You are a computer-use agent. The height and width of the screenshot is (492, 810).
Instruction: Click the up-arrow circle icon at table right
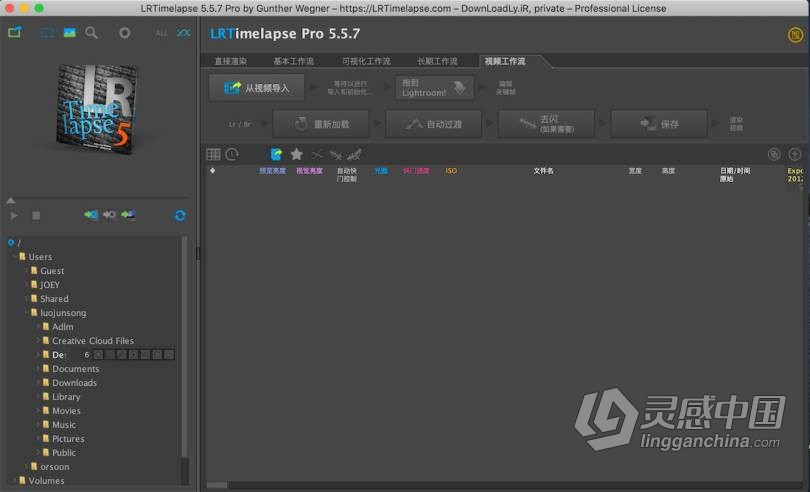coord(795,154)
